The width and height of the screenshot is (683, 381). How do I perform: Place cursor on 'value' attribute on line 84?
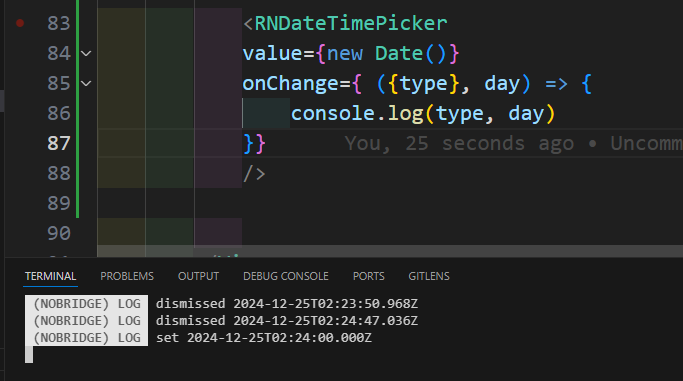coord(273,54)
